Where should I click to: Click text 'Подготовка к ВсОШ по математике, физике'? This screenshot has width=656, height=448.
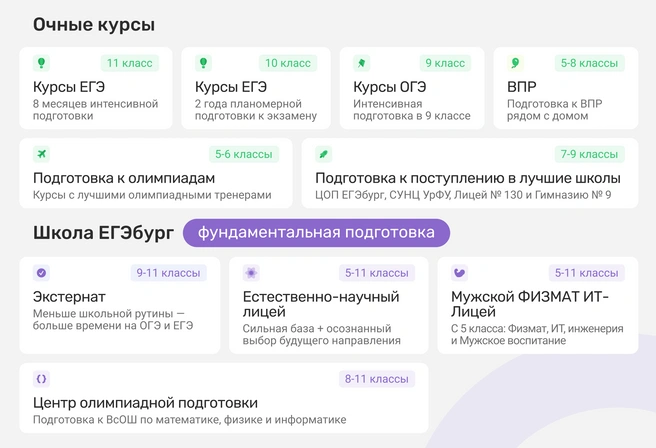coord(190,420)
